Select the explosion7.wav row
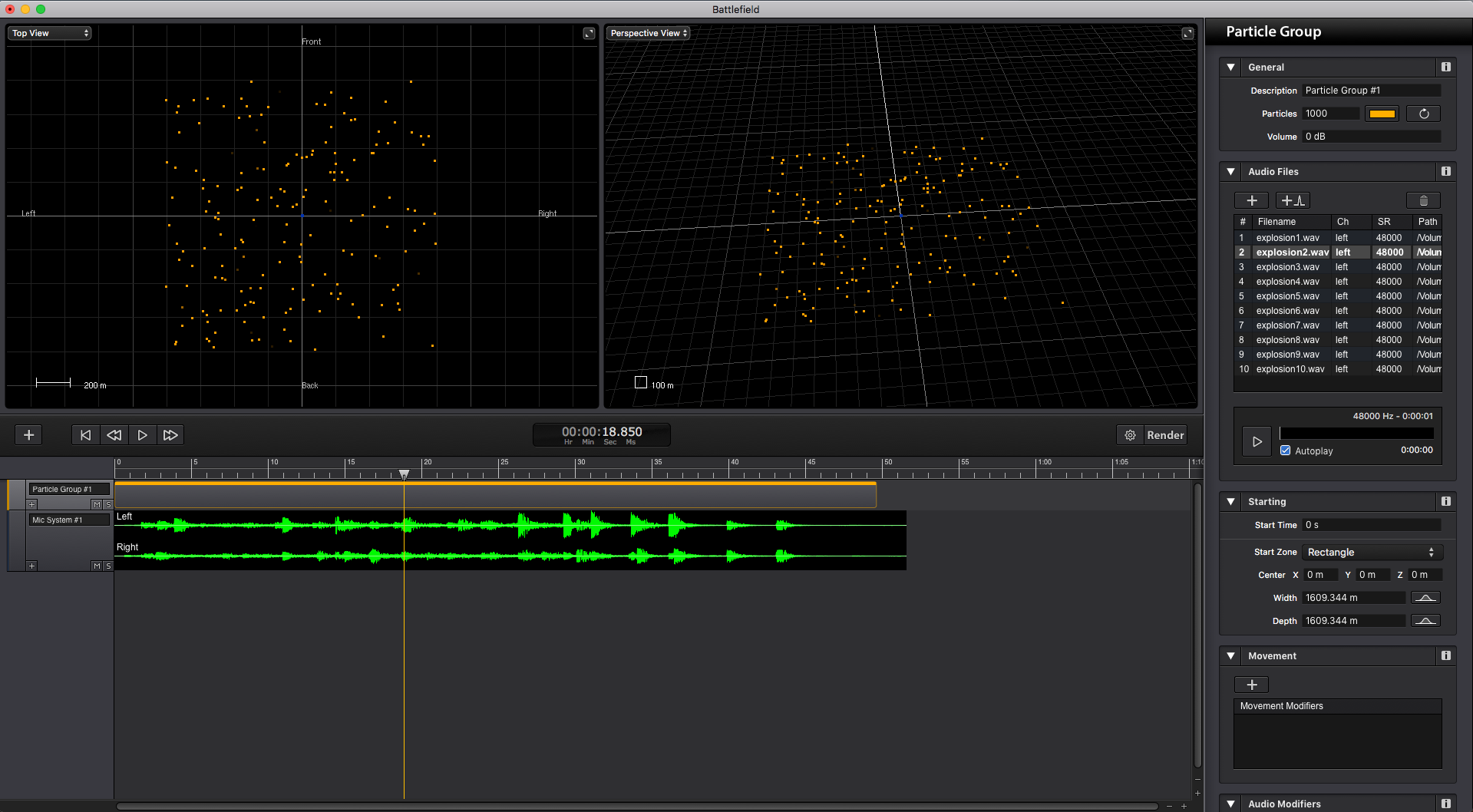The width and height of the screenshot is (1473, 812). point(1338,325)
